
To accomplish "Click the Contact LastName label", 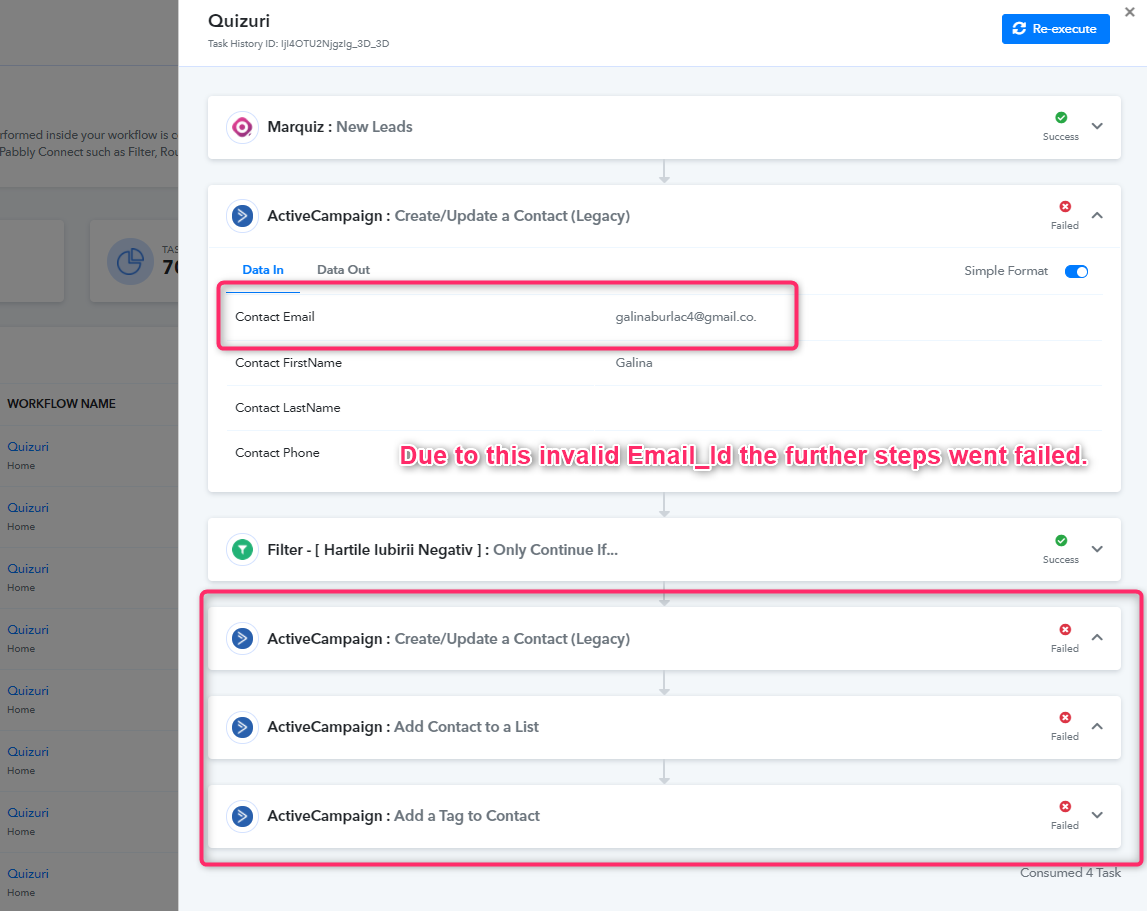I will 287,408.
